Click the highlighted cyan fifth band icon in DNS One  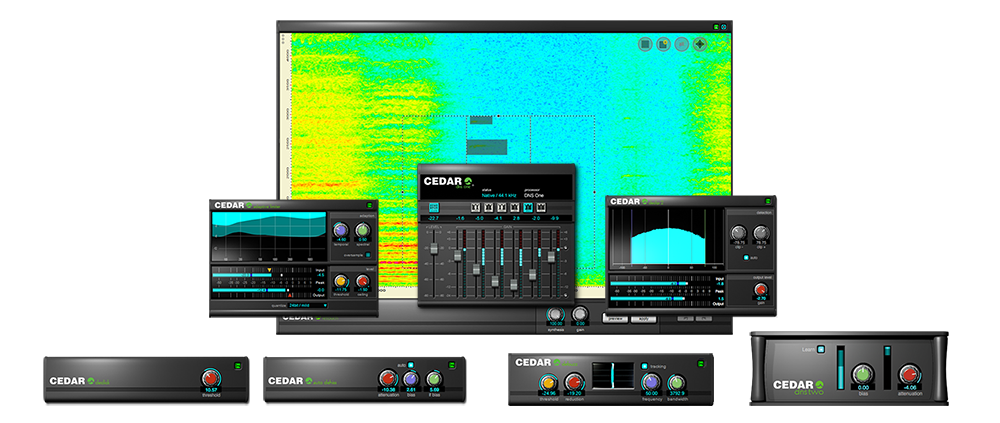(x=528, y=207)
